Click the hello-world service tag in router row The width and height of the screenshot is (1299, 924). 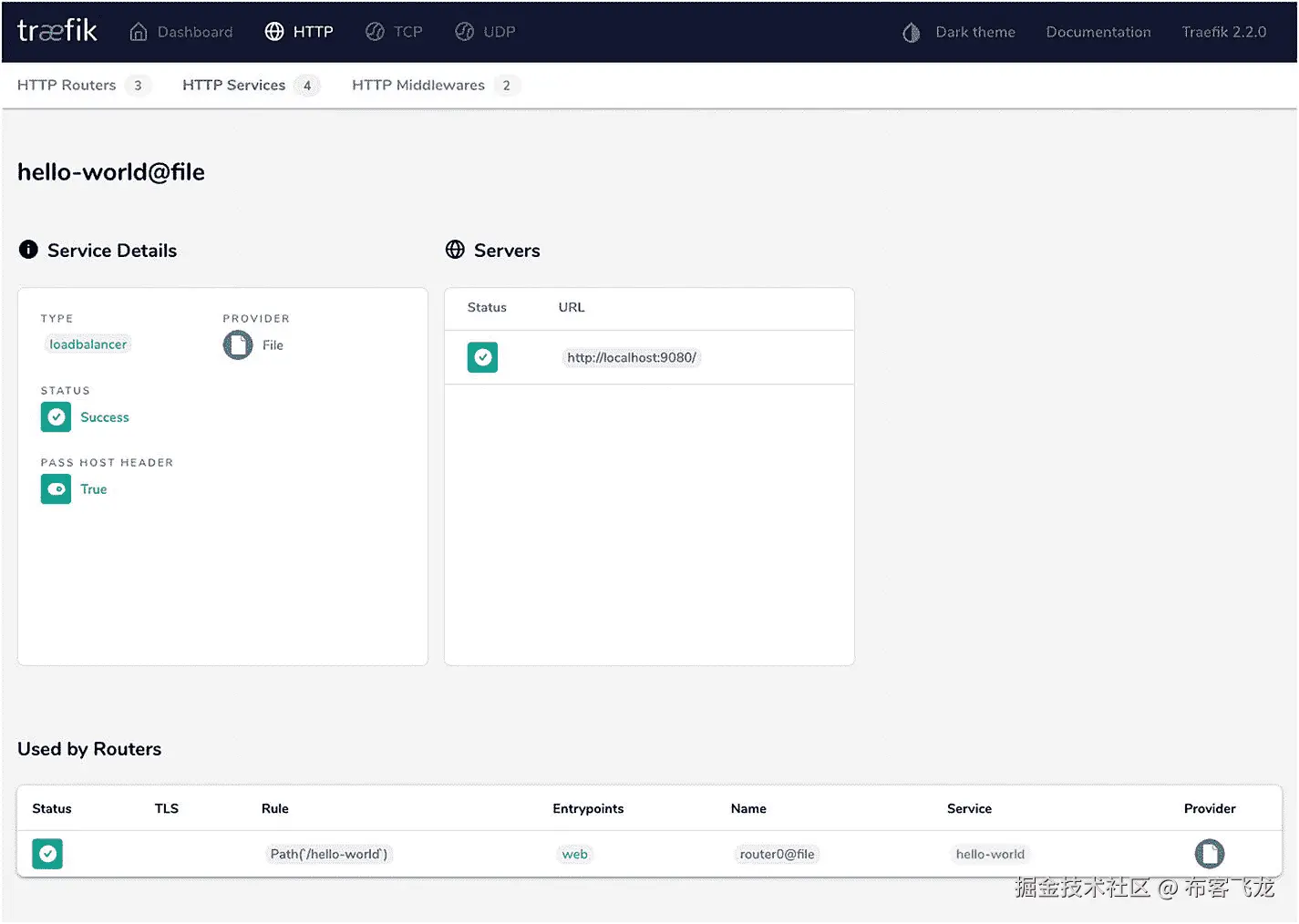coord(990,854)
